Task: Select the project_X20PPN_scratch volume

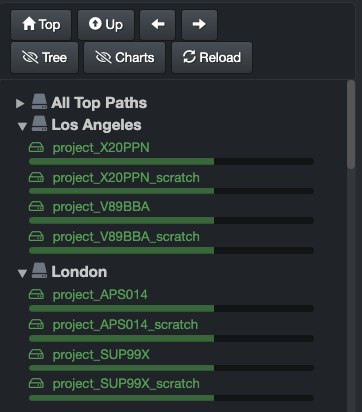Action: click(x=126, y=178)
